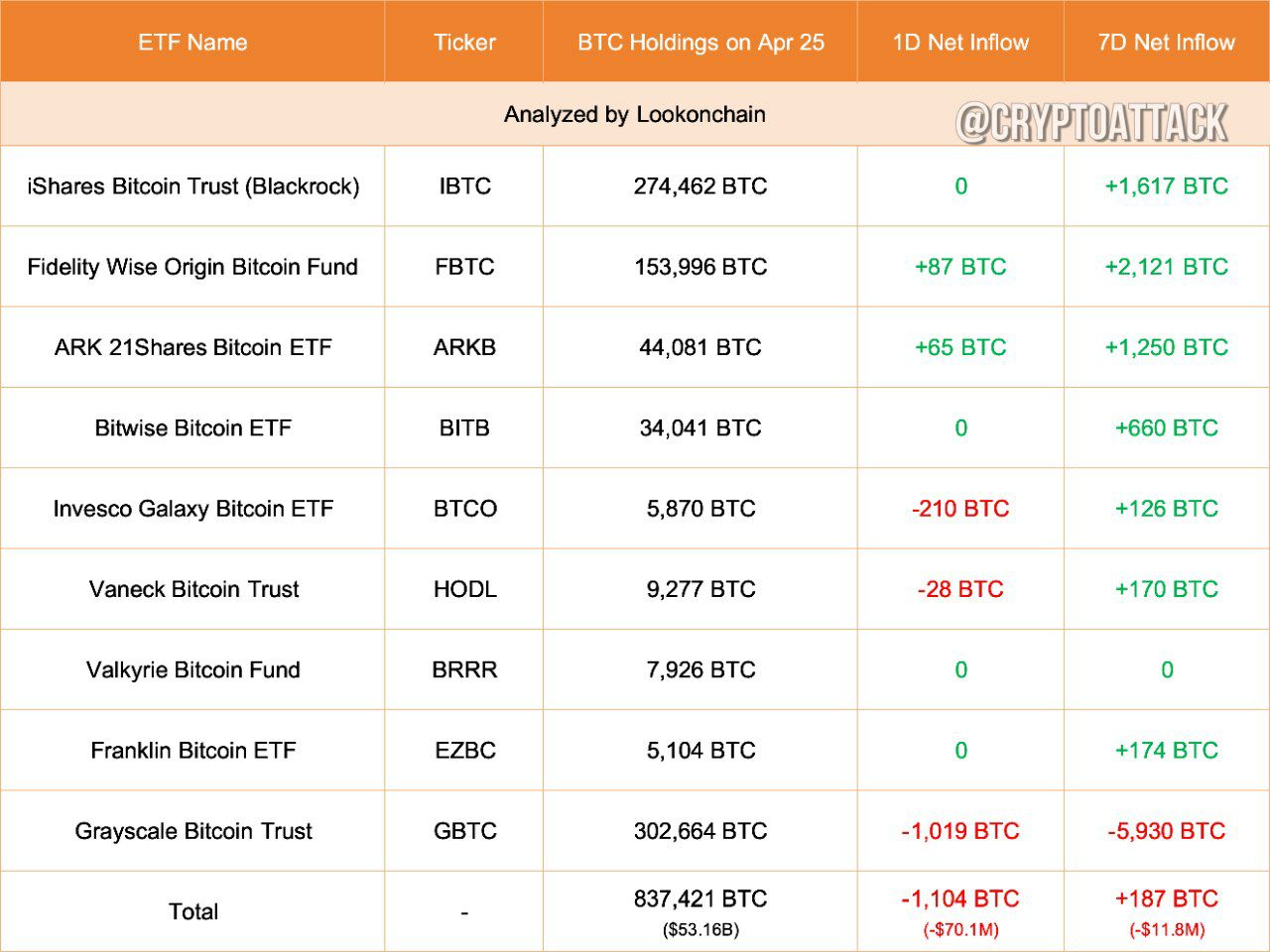Click the @CRYPTOATTACK watermark

coord(1091,123)
